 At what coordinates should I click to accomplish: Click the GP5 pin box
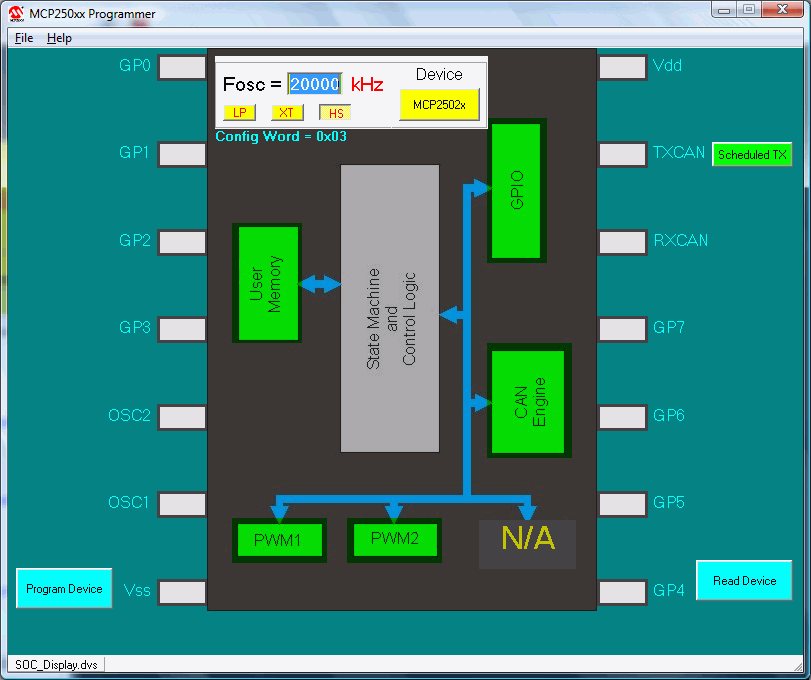point(622,504)
